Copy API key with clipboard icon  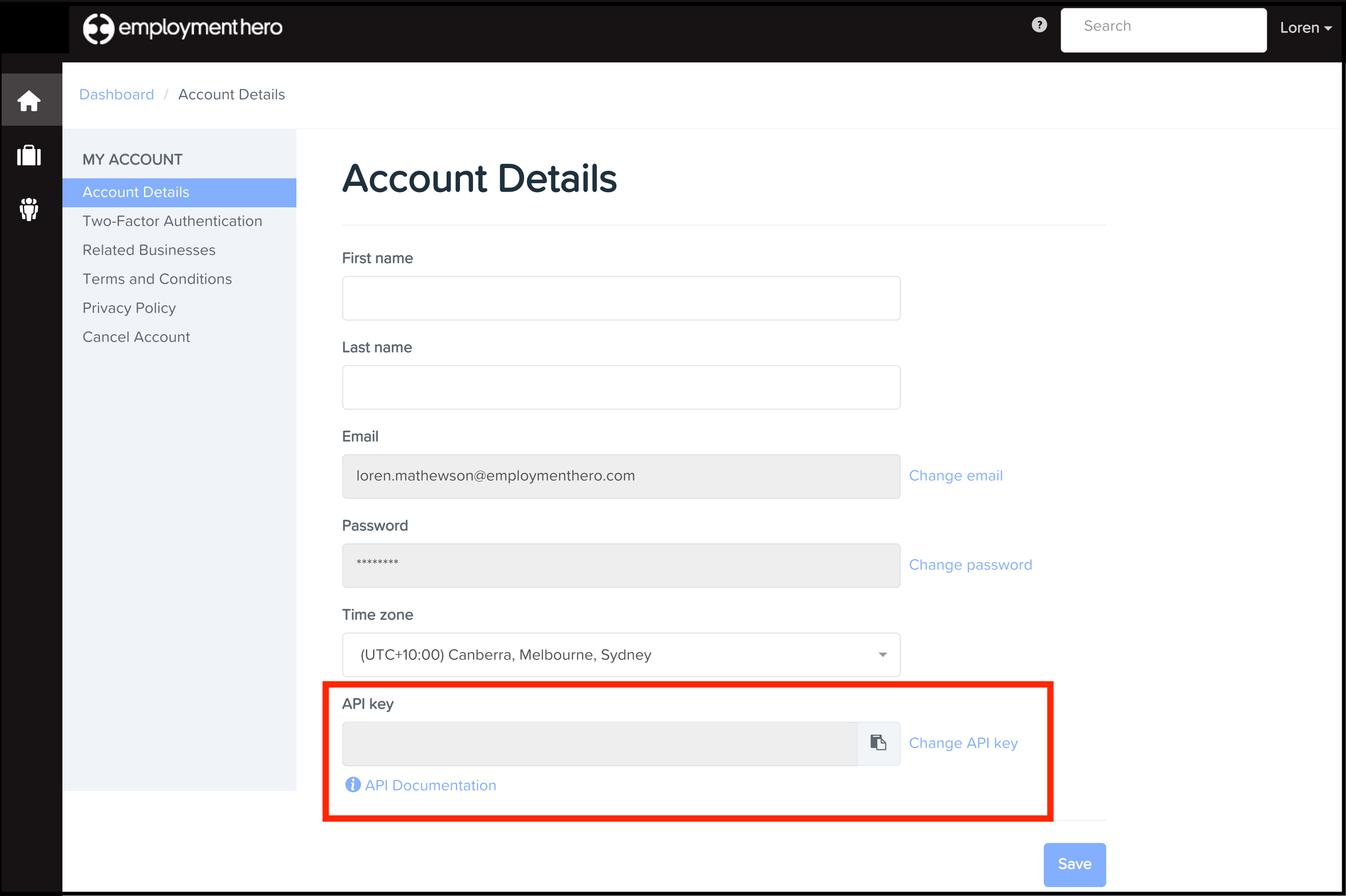click(x=878, y=743)
